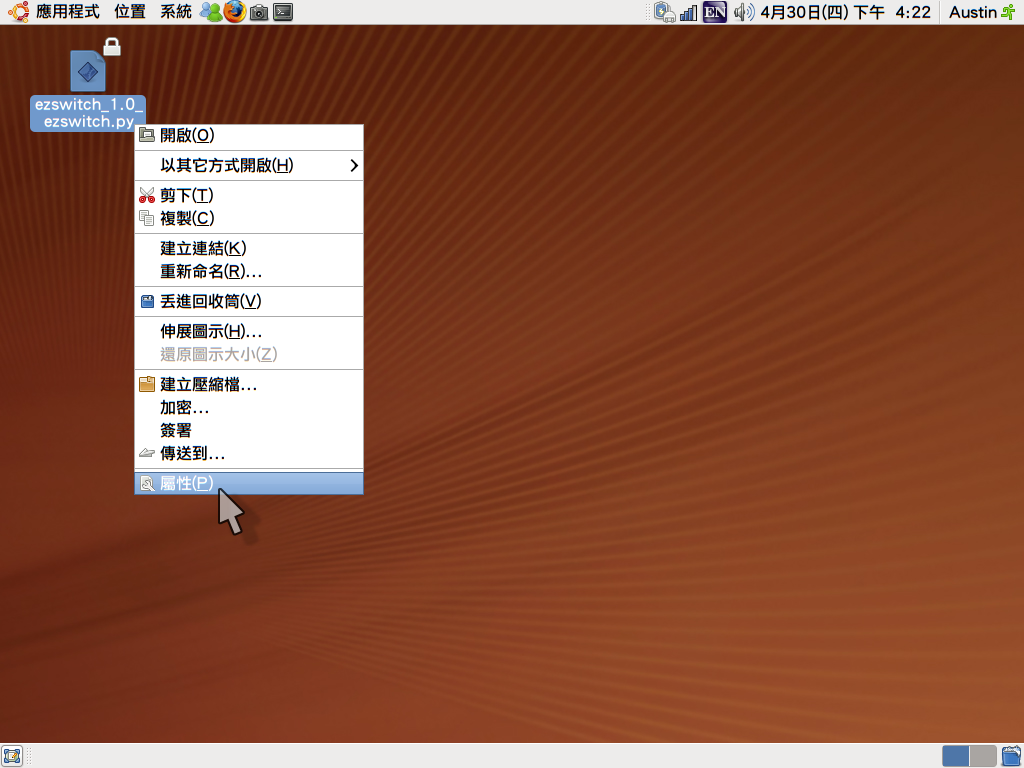Select 丟進回收筒(V) to trash the file
Screen dimensions: 1024x768
click(x=210, y=301)
